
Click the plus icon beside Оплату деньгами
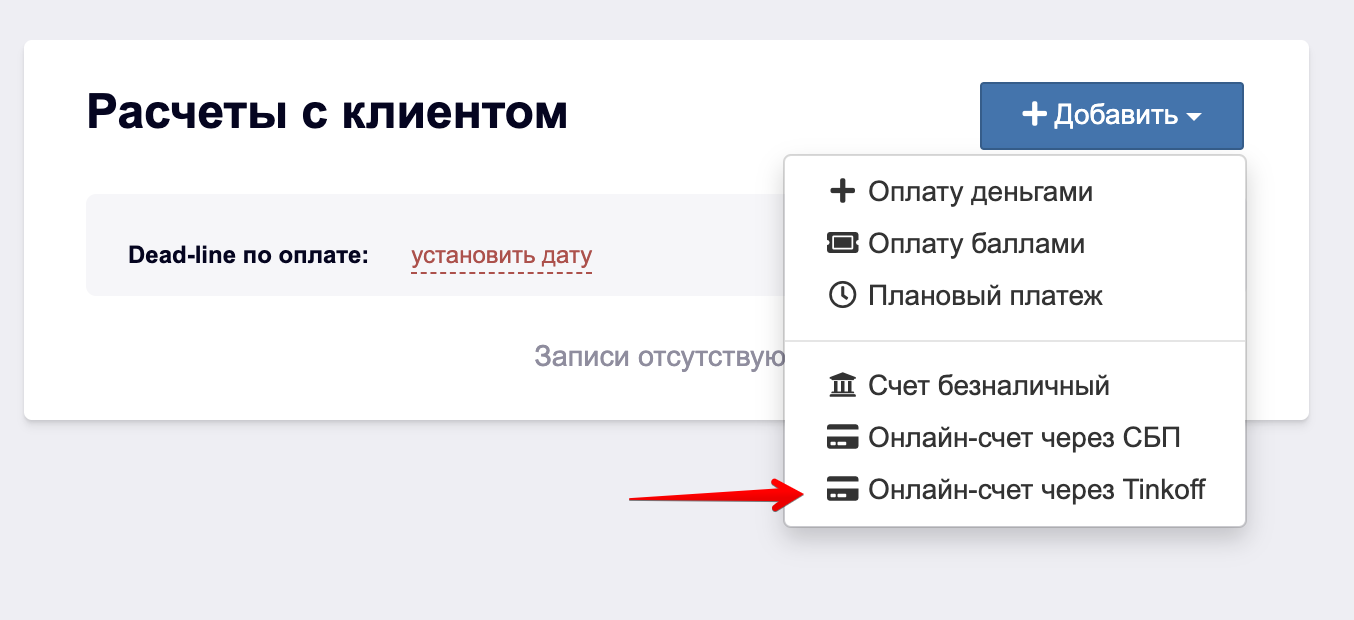click(x=843, y=191)
